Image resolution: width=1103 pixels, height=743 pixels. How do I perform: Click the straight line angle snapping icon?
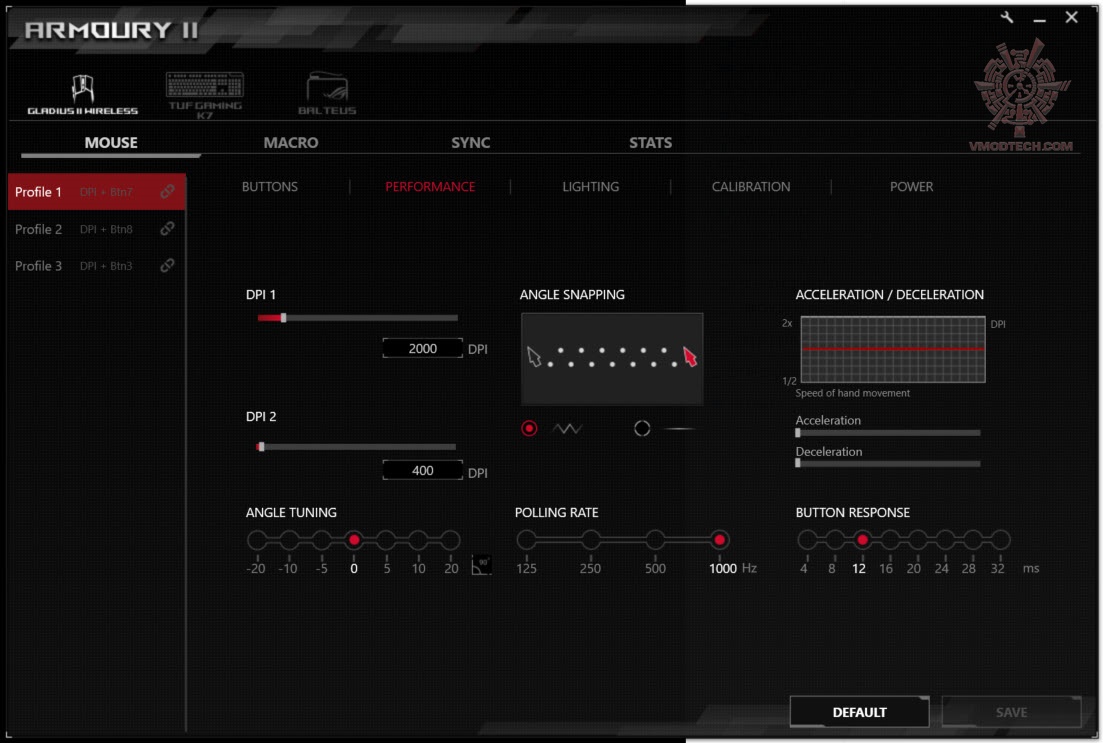[680, 428]
